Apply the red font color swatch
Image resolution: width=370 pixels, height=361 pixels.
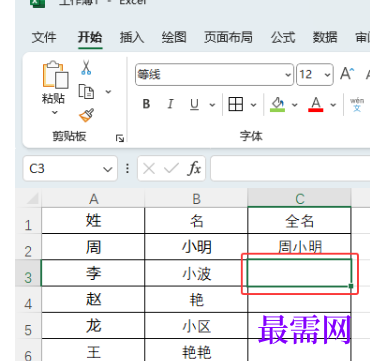pos(315,105)
